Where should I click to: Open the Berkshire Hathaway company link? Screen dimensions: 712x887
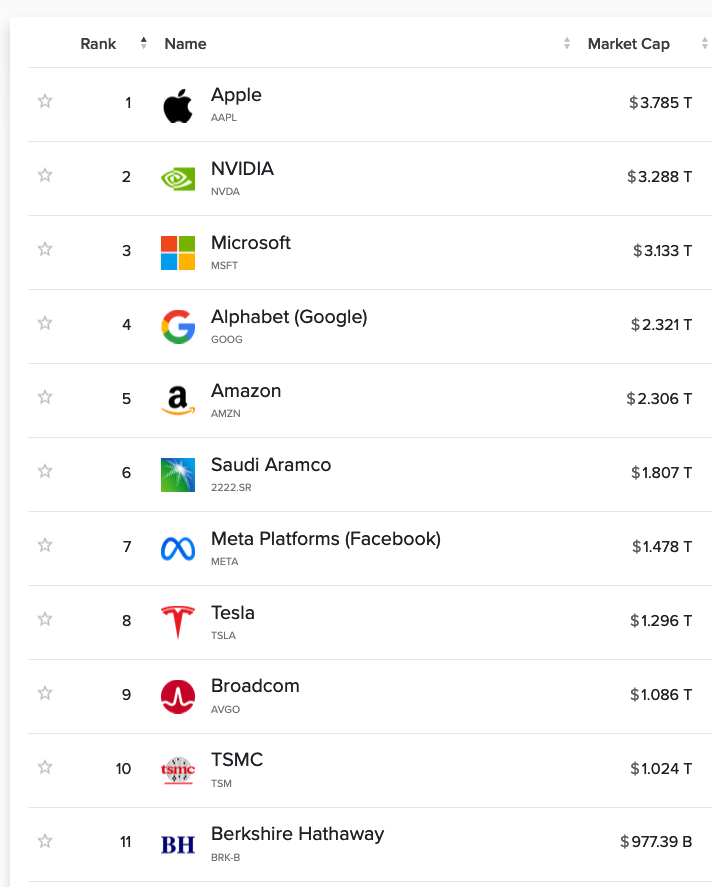pos(297,834)
